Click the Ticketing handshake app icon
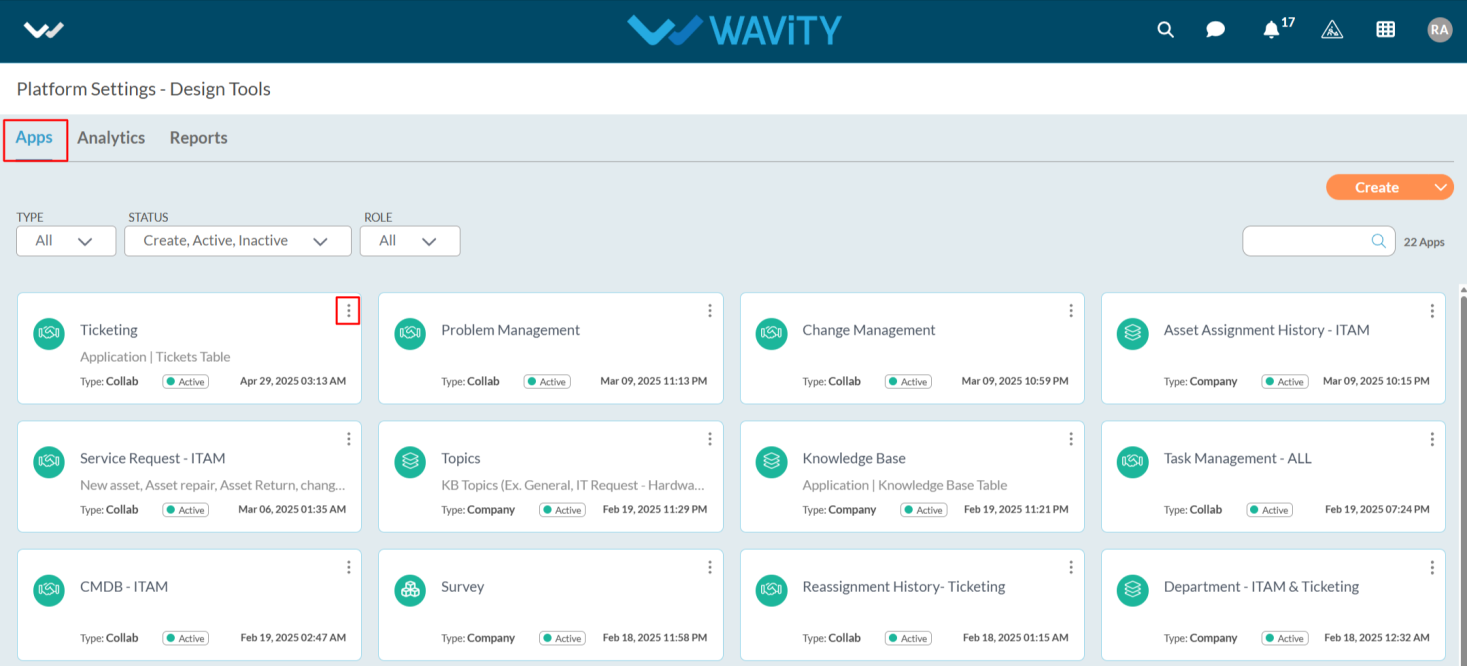Screen dimensions: 1467x666 click(49, 334)
